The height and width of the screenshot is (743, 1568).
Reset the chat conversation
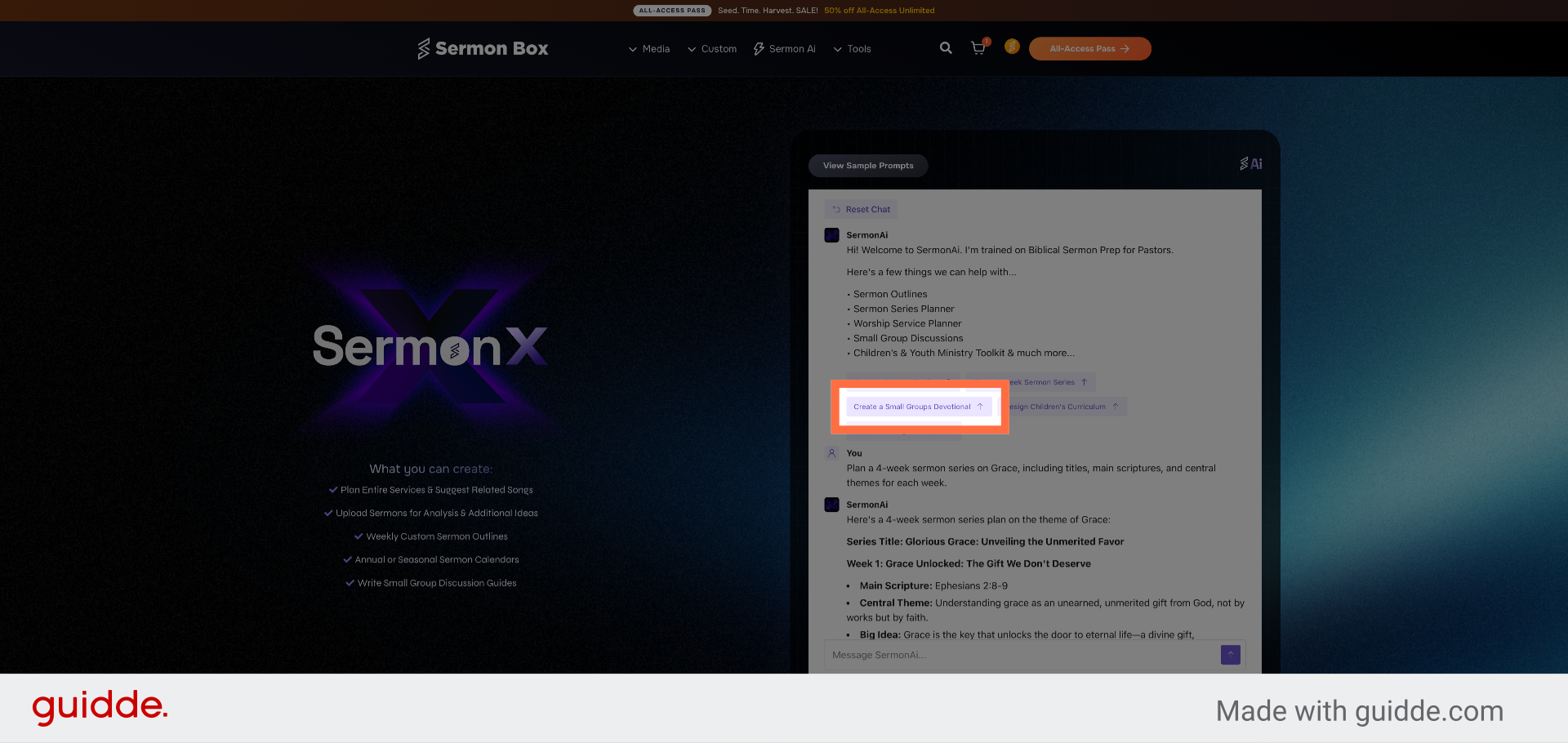tap(861, 210)
